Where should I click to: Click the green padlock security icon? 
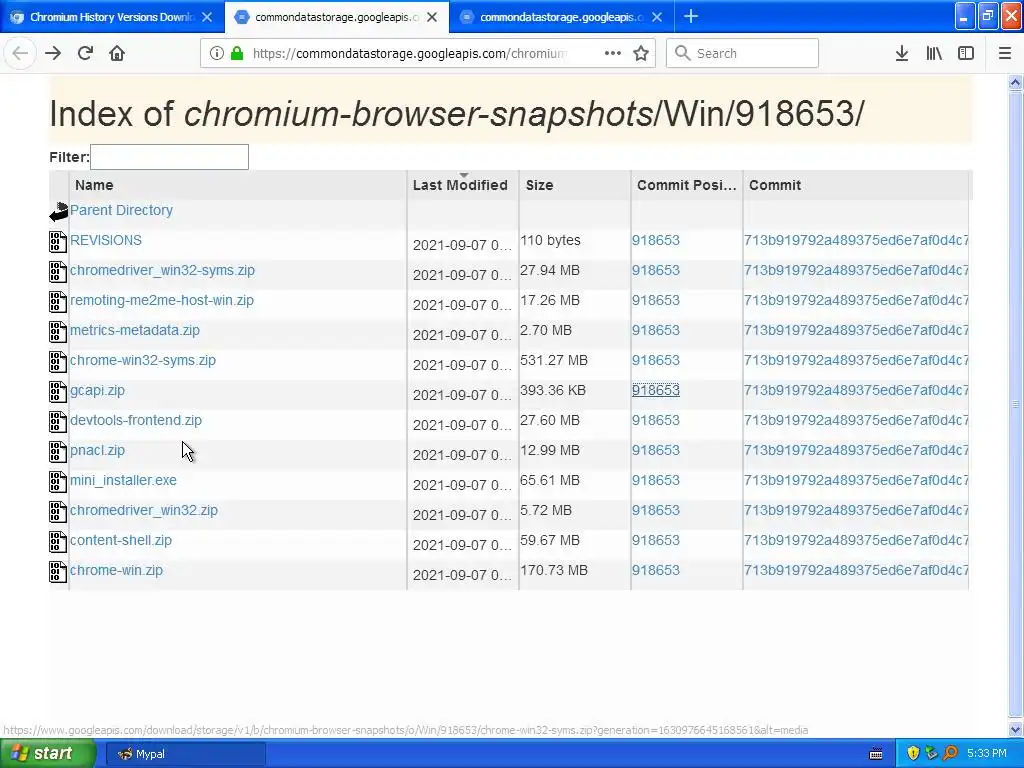(x=237, y=53)
